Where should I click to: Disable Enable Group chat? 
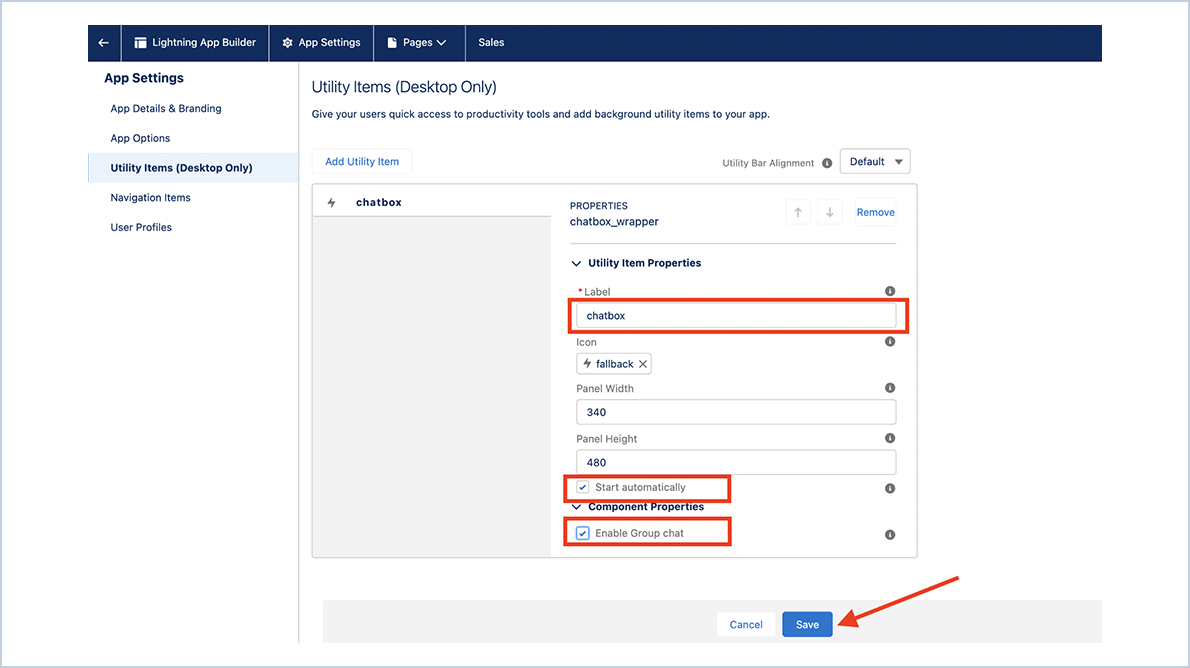click(x=582, y=533)
